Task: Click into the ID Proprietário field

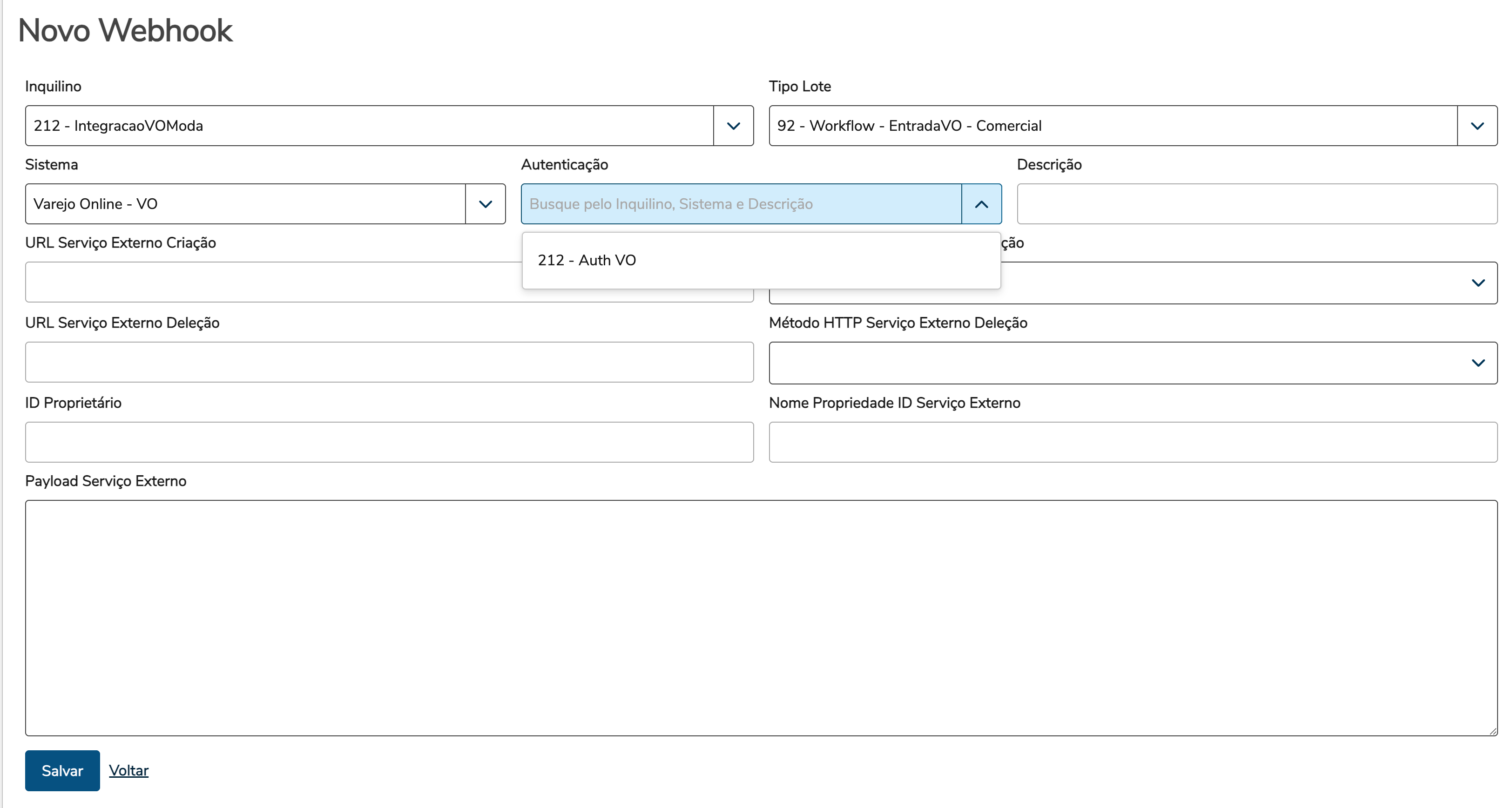Action: pyautogui.click(x=389, y=442)
